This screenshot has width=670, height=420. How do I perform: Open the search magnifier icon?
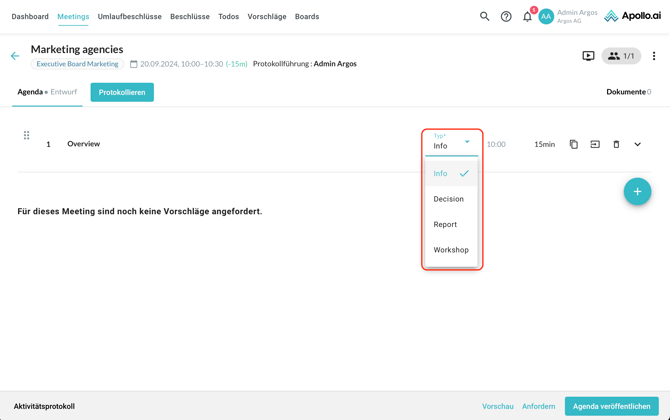484,16
